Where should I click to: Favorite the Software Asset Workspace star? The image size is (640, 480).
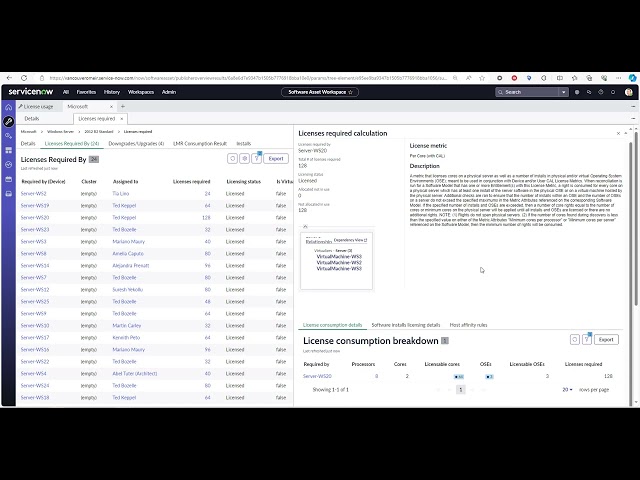click(x=350, y=92)
